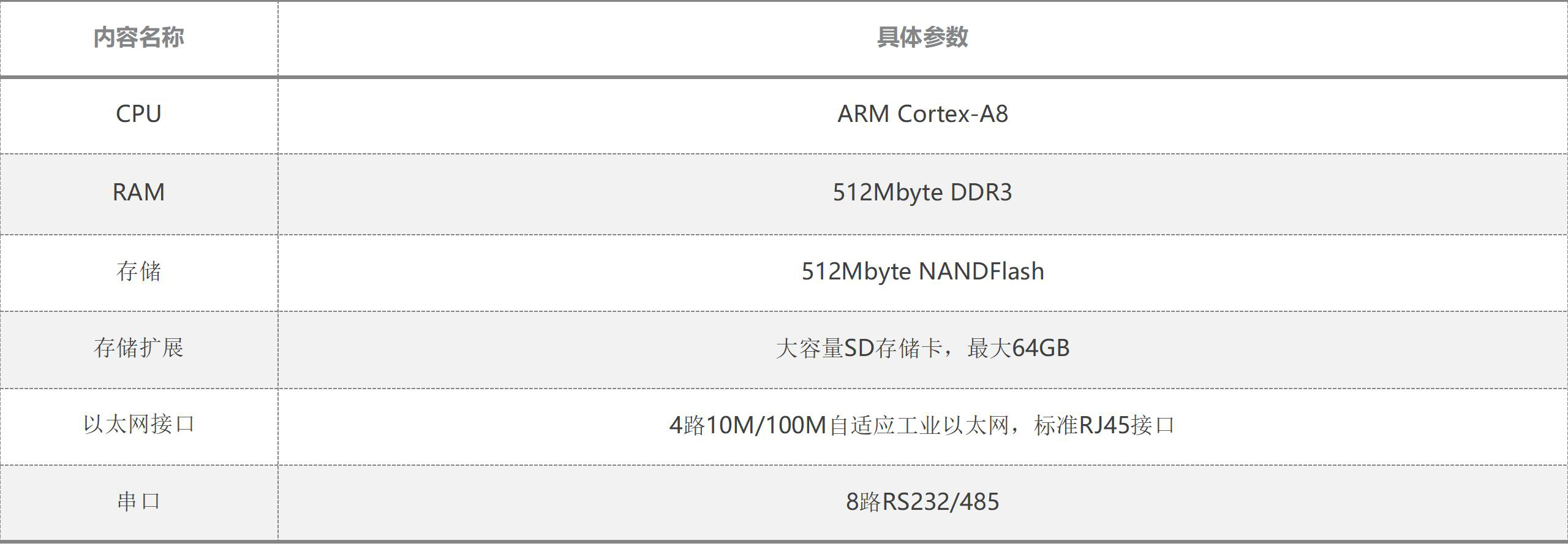
Task: Click the 内容名称 column header
Action: (138, 37)
